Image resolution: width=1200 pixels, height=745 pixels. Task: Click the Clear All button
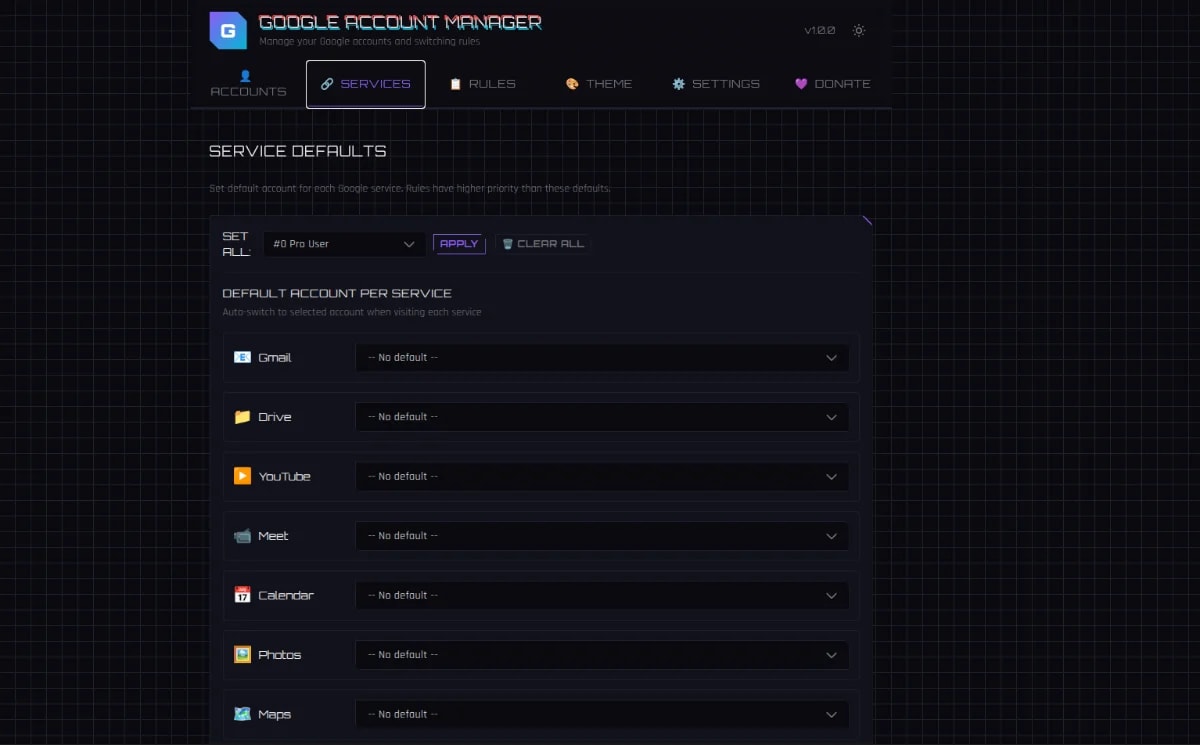pos(543,244)
